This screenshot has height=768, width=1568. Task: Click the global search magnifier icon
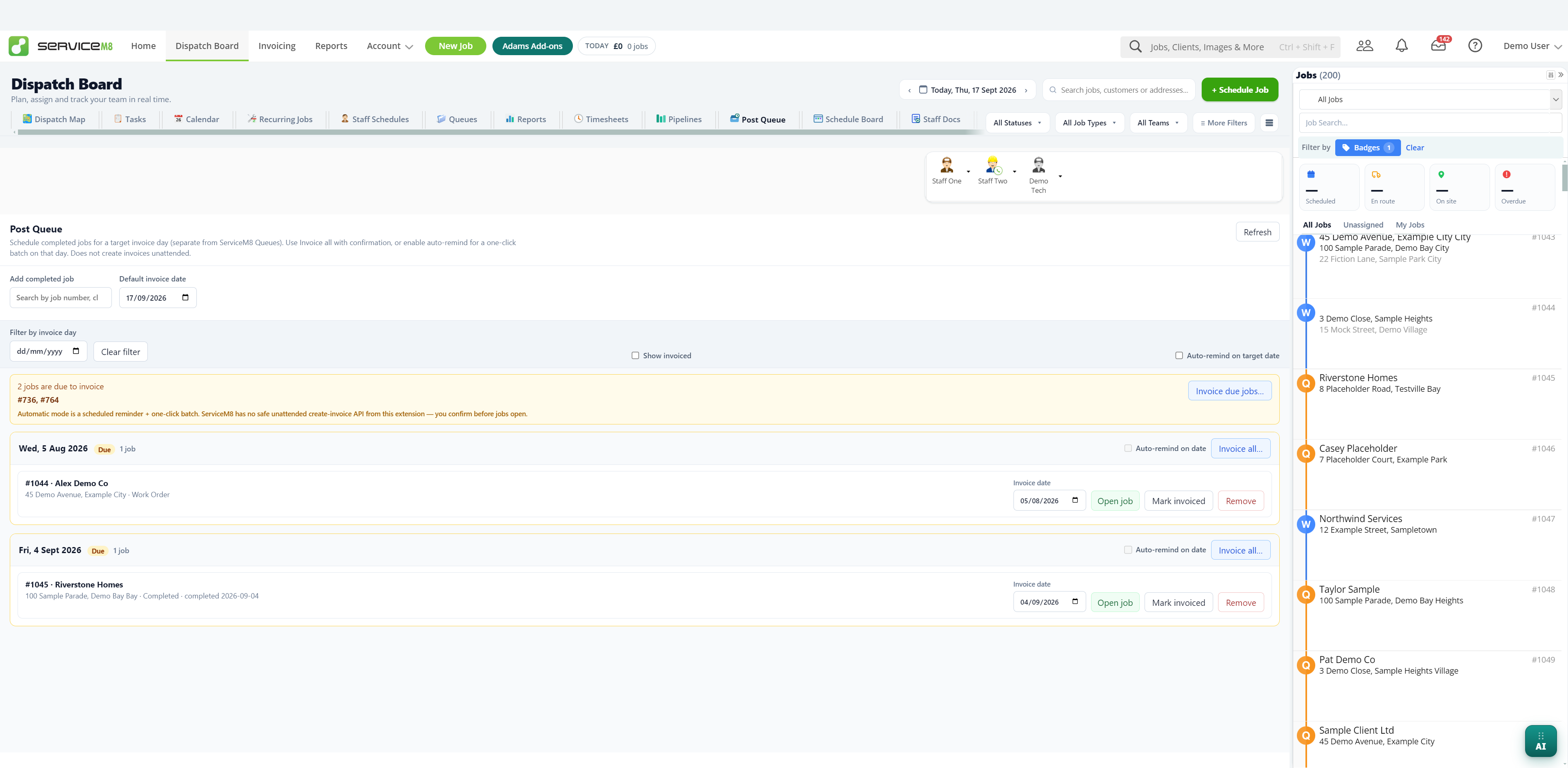tap(1135, 46)
